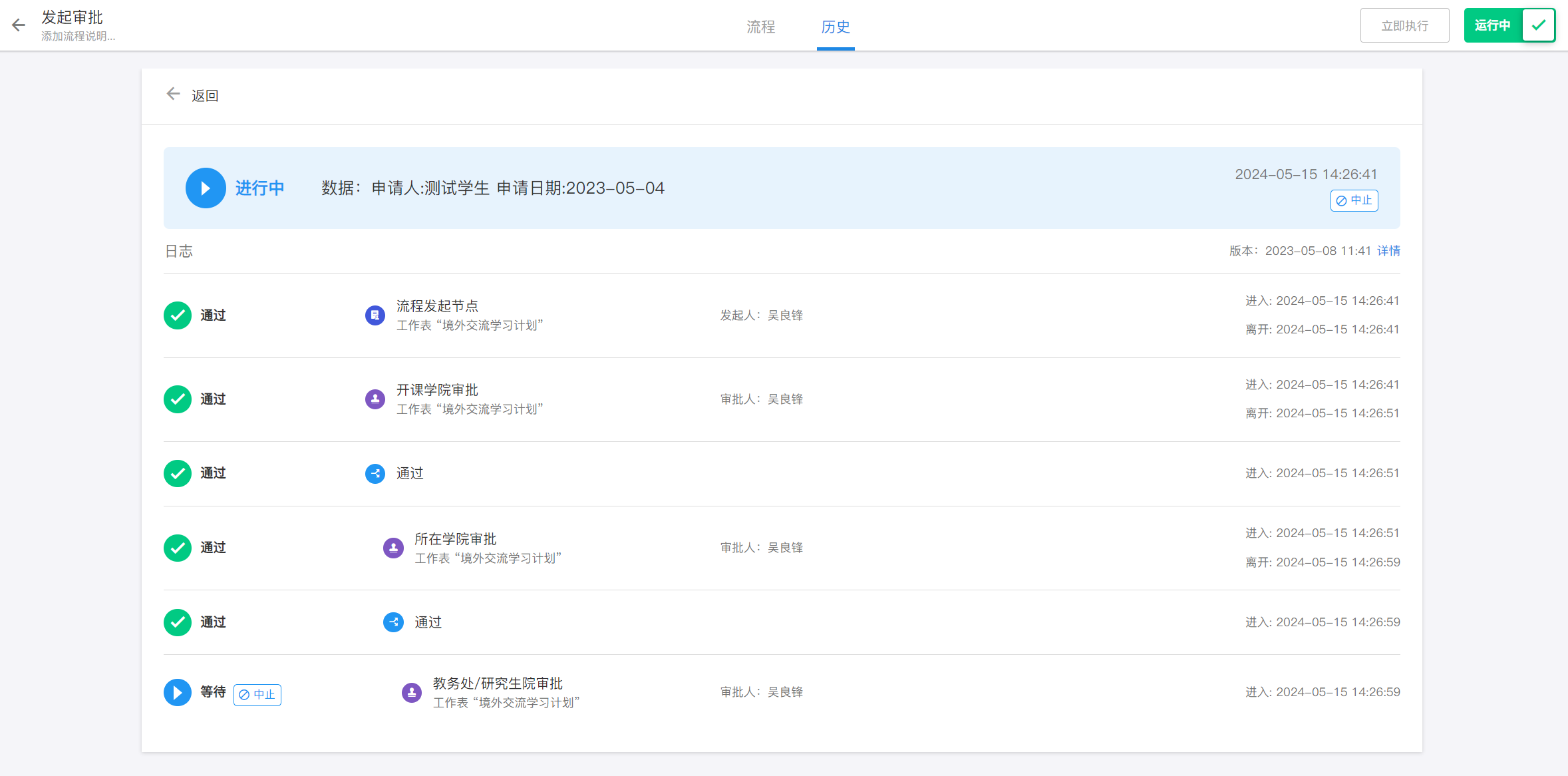Click the 等待 status label
1568x776 pixels.
point(213,692)
